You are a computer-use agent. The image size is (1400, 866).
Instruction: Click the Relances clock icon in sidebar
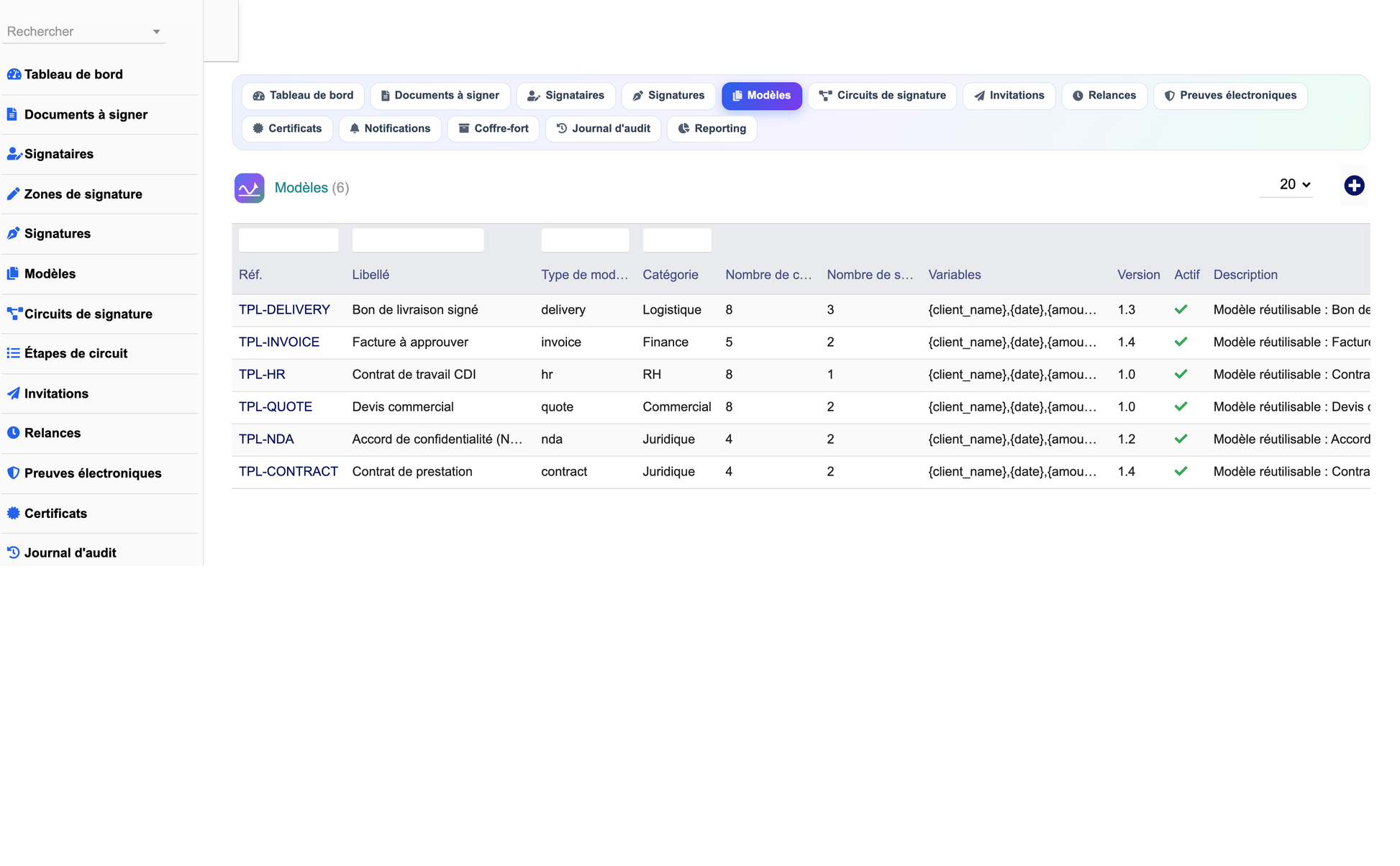pos(13,433)
